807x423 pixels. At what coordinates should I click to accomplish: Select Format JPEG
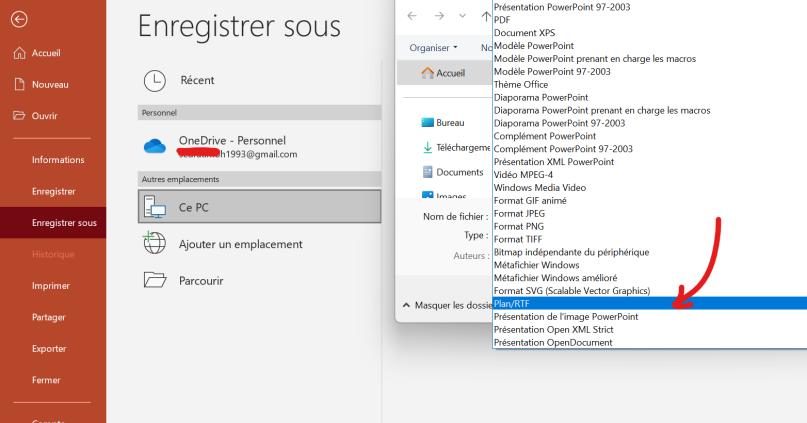point(519,213)
